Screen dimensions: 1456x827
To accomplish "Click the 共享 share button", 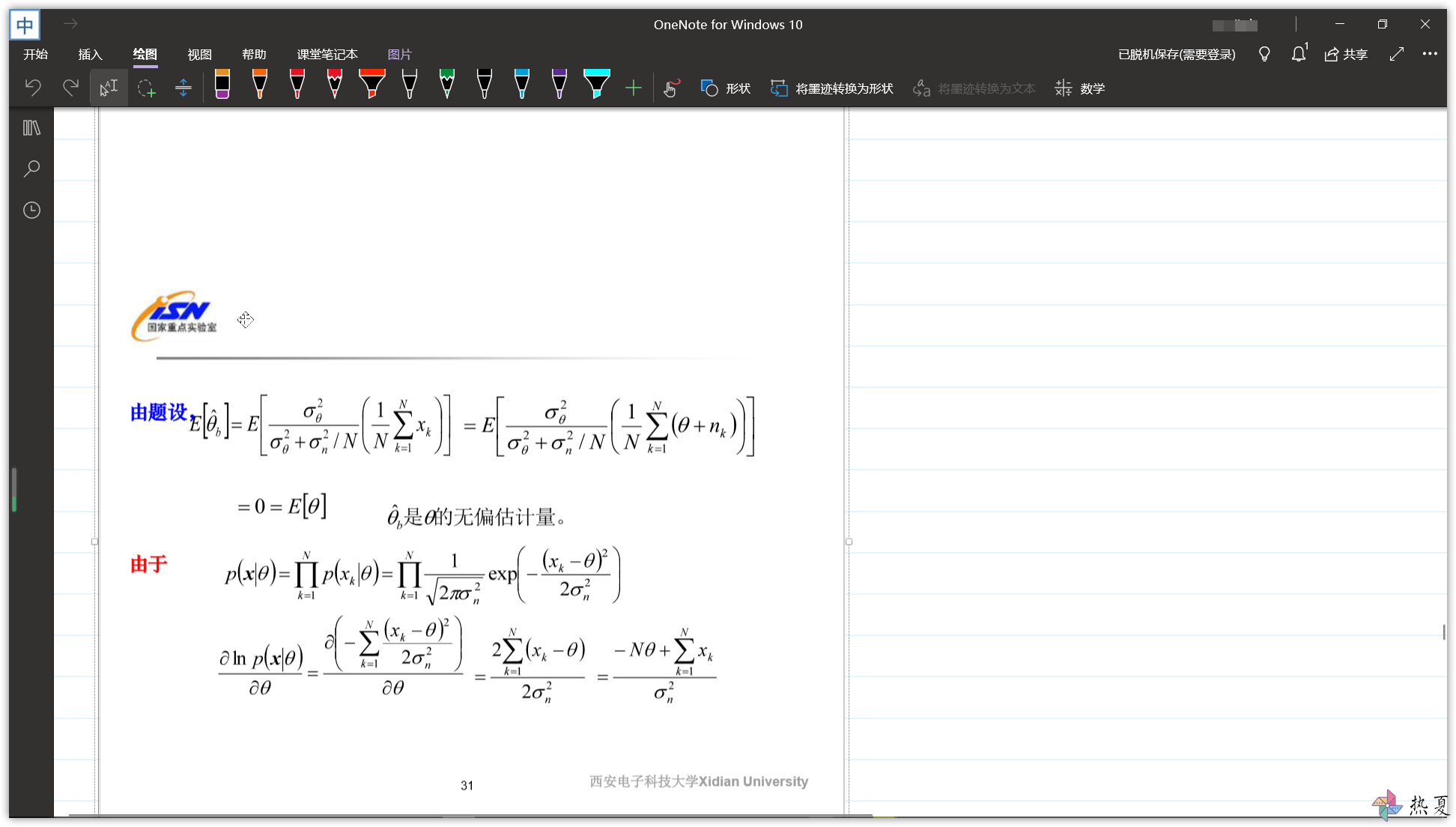I will pos(1346,54).
